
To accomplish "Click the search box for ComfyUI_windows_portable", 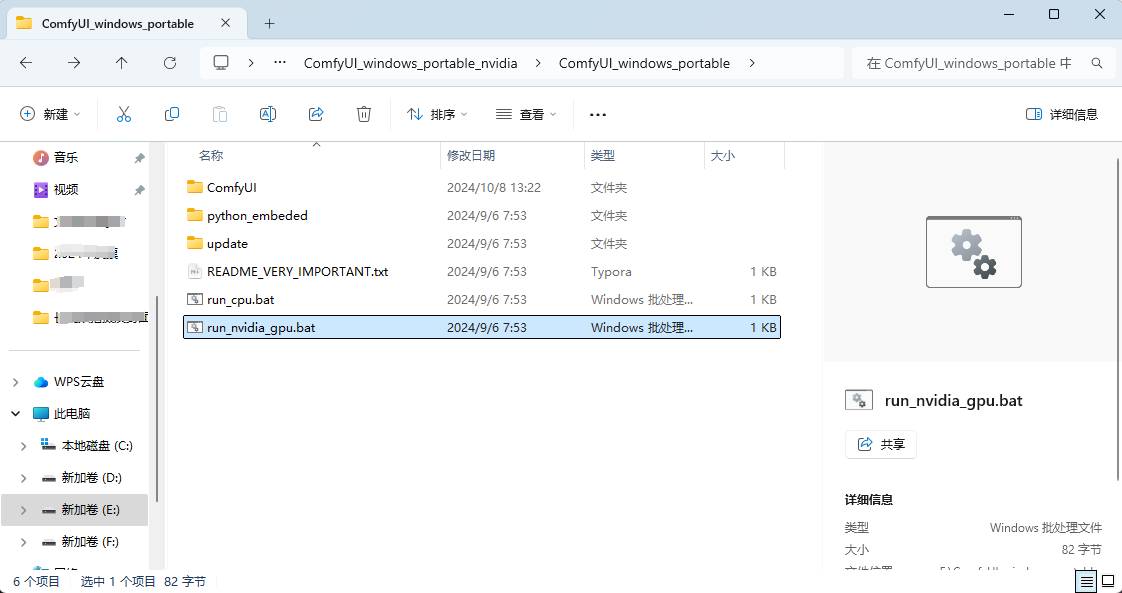I will [x=981, y=63].
